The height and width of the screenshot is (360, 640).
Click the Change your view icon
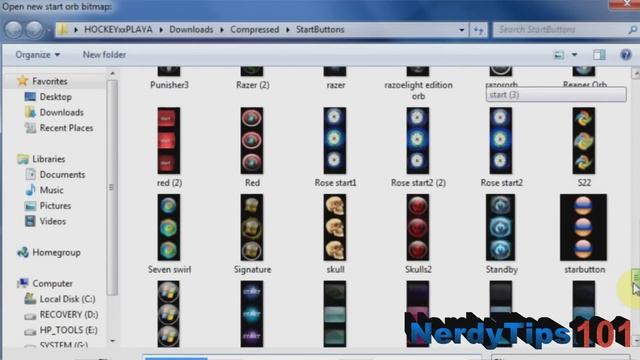pos(559,55)
